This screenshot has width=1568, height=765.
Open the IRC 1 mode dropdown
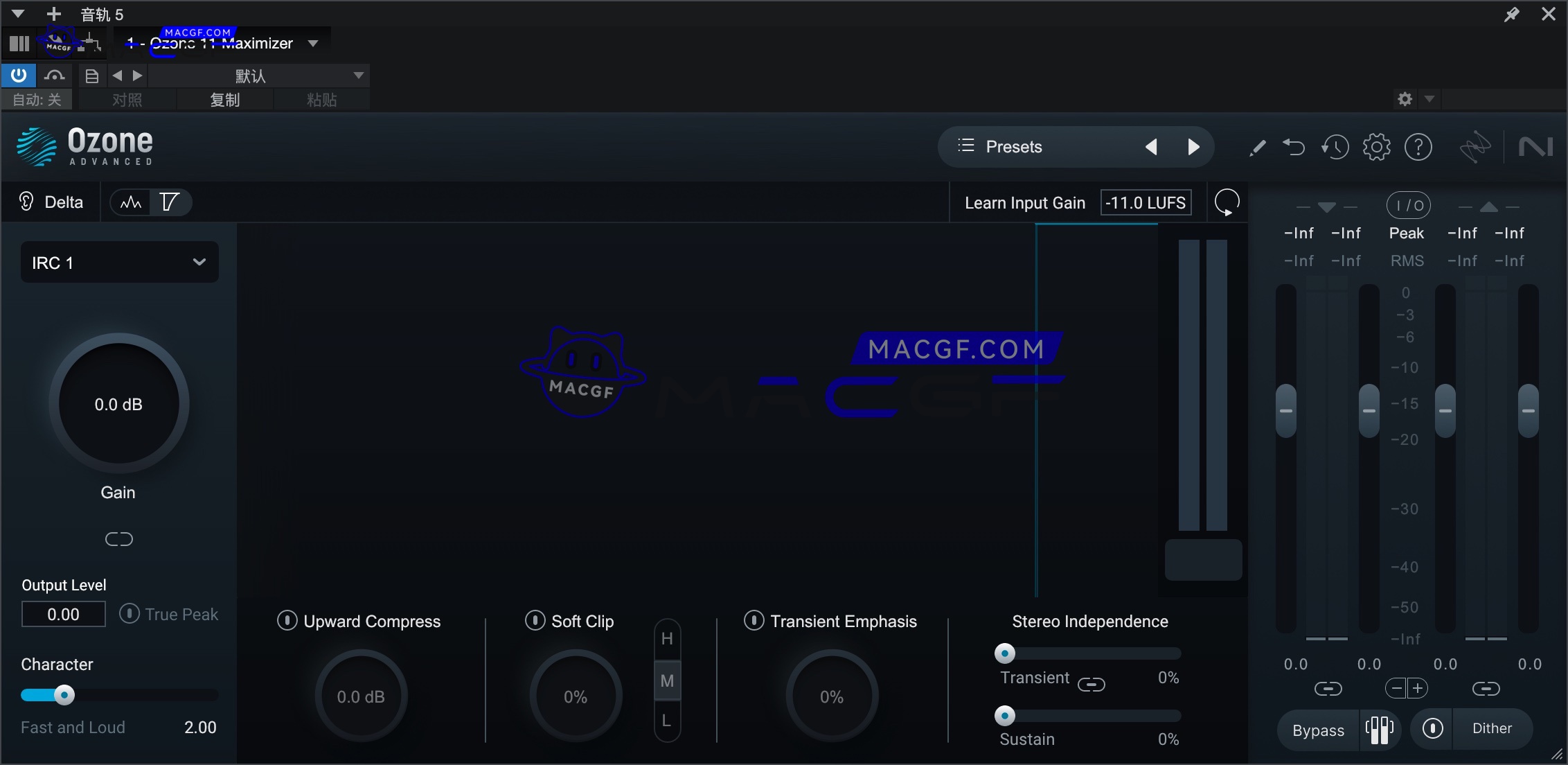(118, 262)
